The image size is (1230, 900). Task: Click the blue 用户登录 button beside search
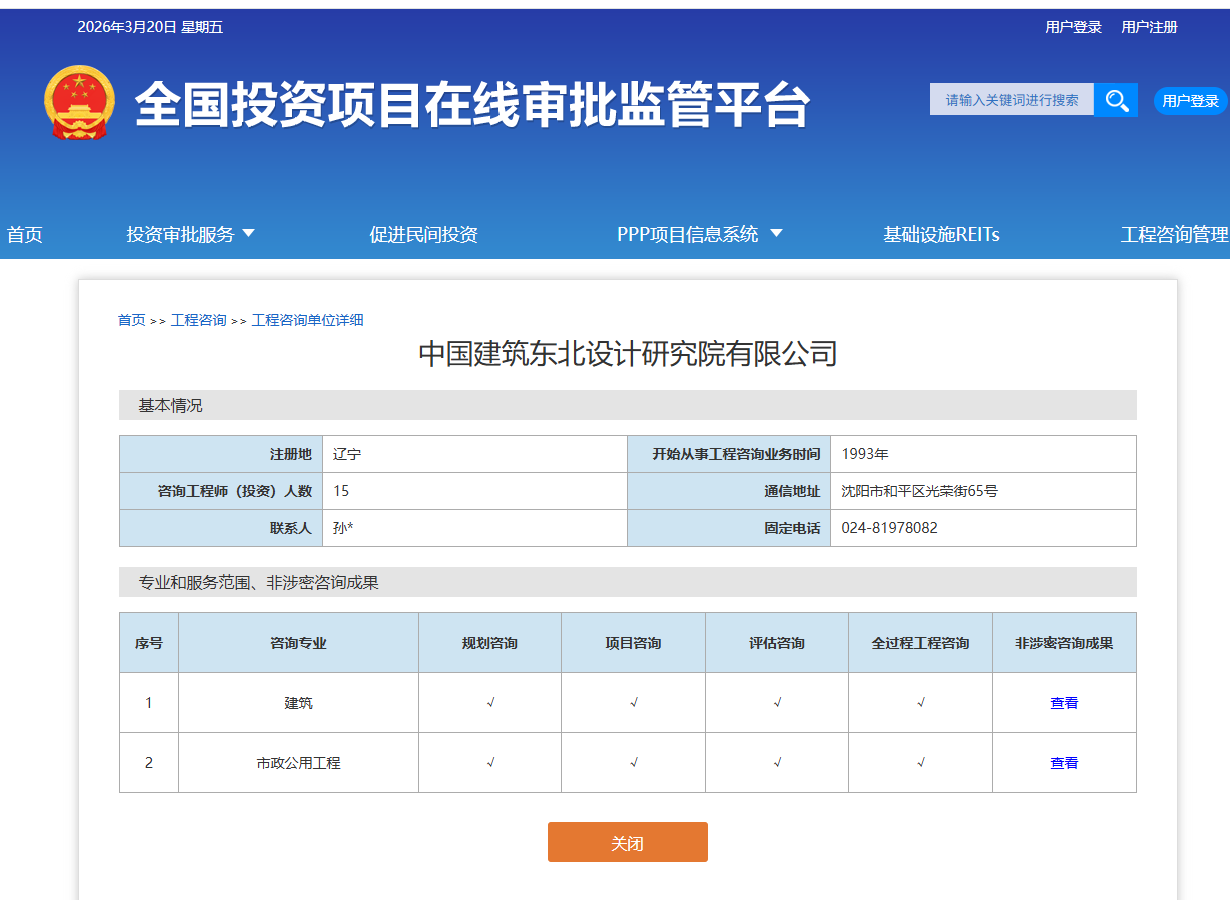[x=1190, y=101]
